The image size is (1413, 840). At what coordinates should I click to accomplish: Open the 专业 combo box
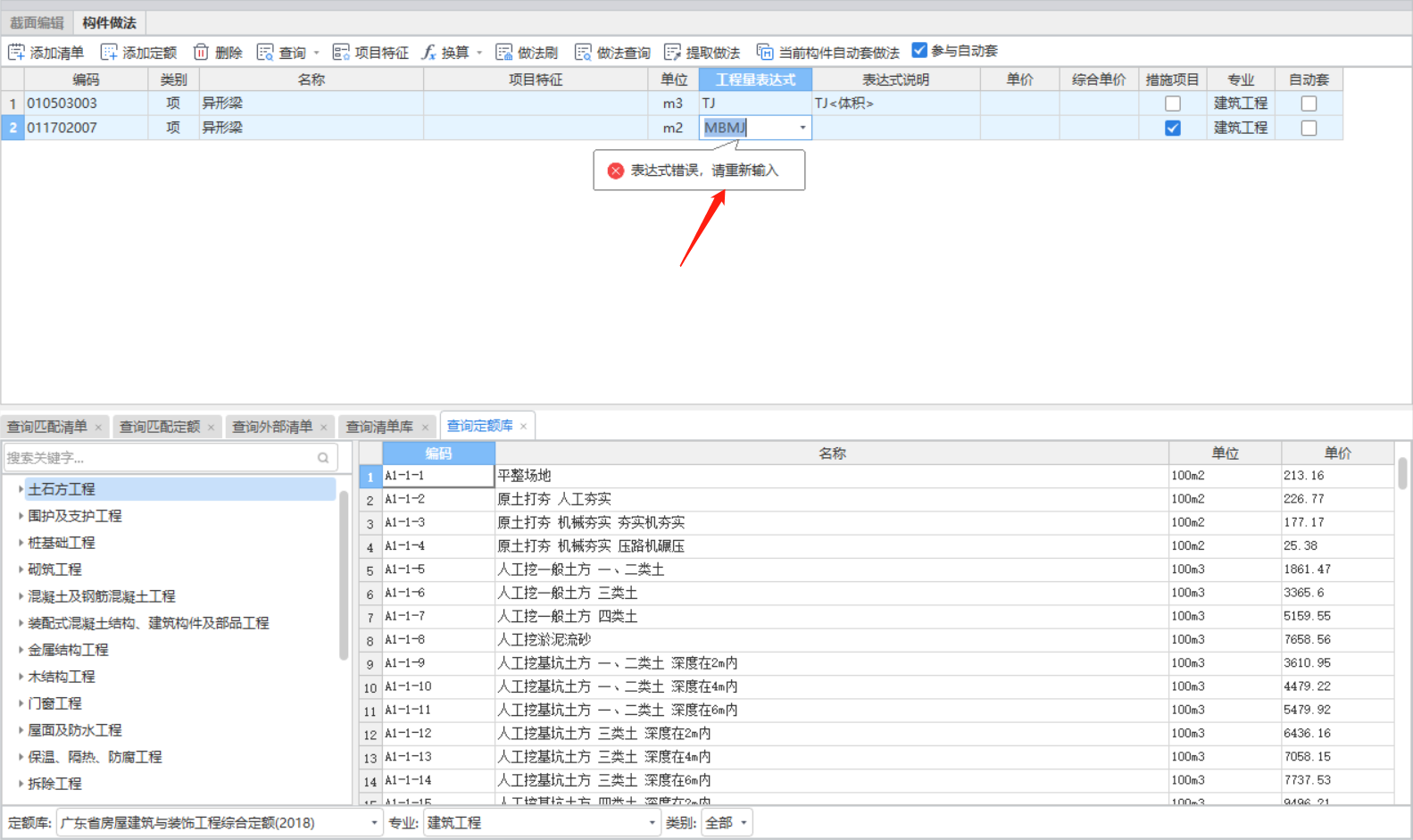click(x=541, y=823)
